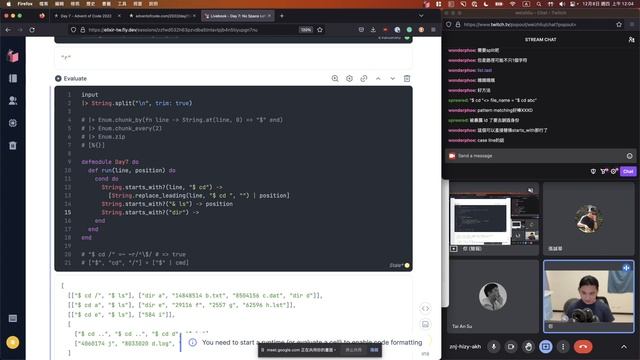Open the emote picker in Twitch chat input
Image resolution: width=640 pixels, height=360 pixels.
(x=629, y=156)
